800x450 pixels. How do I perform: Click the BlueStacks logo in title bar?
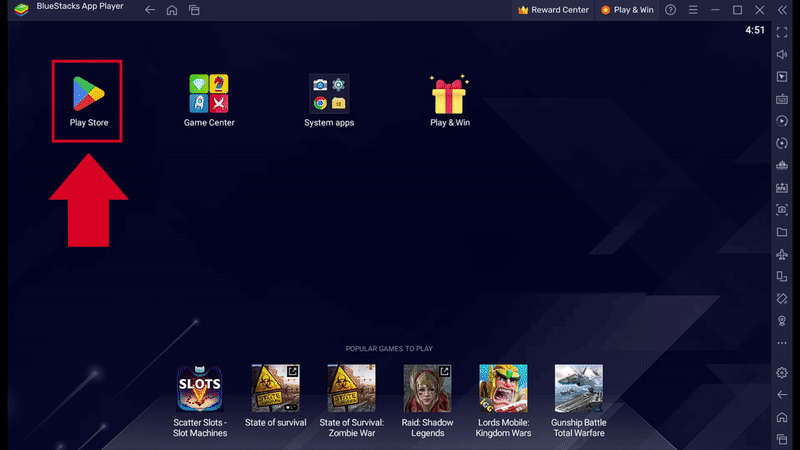(21, 9)
